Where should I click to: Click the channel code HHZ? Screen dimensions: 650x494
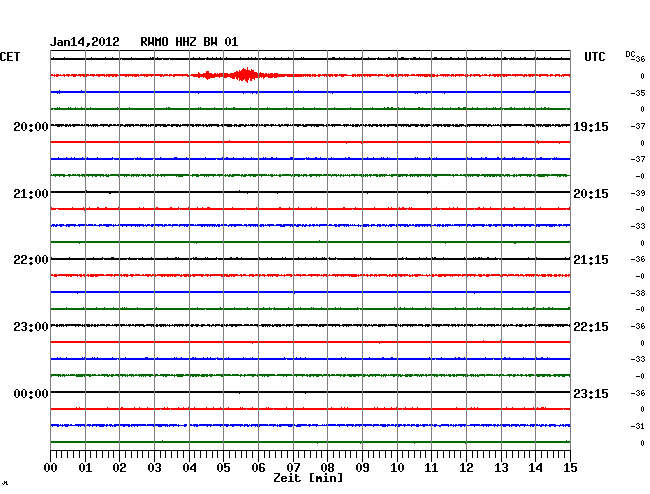pos(186,42)
